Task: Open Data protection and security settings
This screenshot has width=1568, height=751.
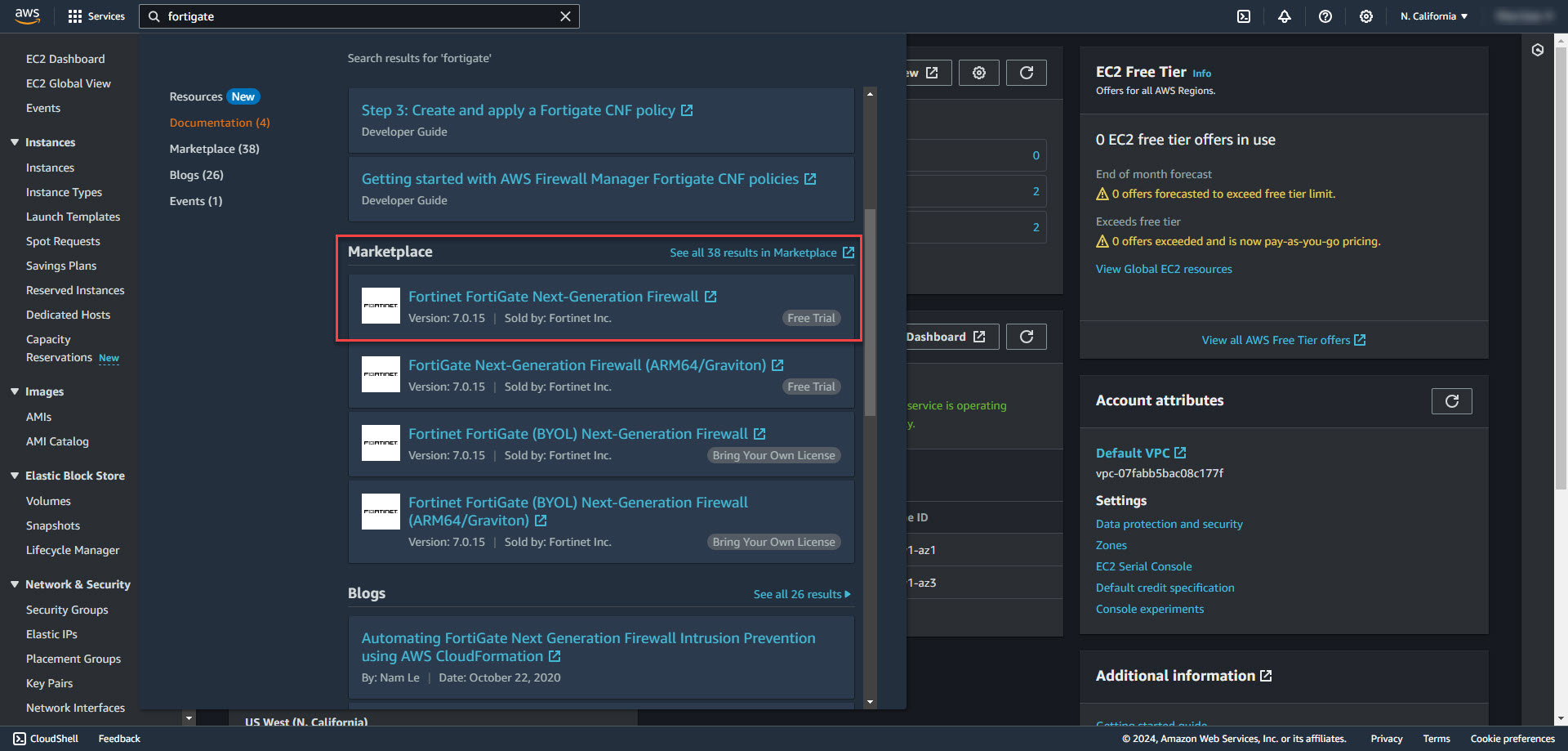Action: tap(1169, 524)
